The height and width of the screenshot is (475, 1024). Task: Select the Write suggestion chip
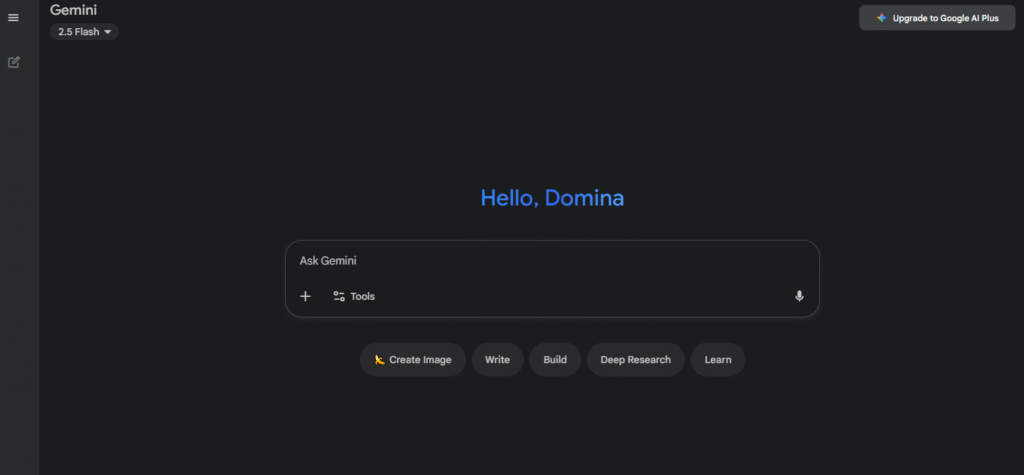click(497, 360)
